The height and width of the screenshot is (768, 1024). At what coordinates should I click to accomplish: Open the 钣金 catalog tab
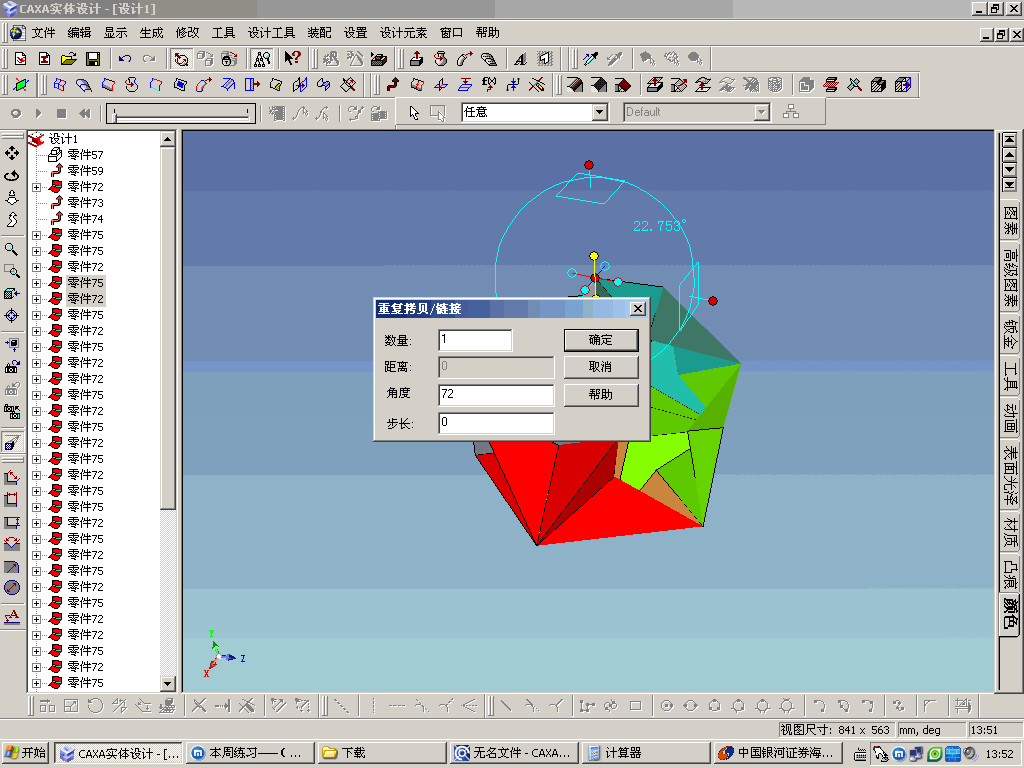[1010, 333]
